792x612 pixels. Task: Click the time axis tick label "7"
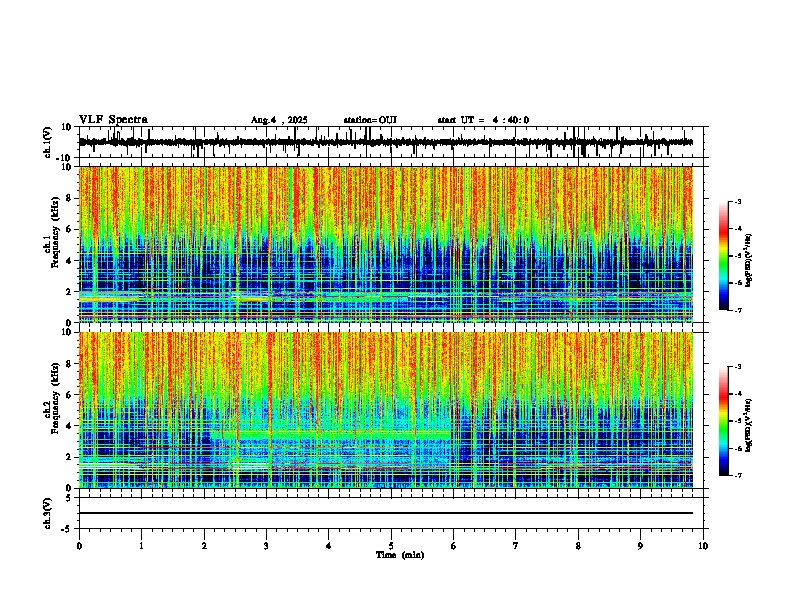[516, 546]
